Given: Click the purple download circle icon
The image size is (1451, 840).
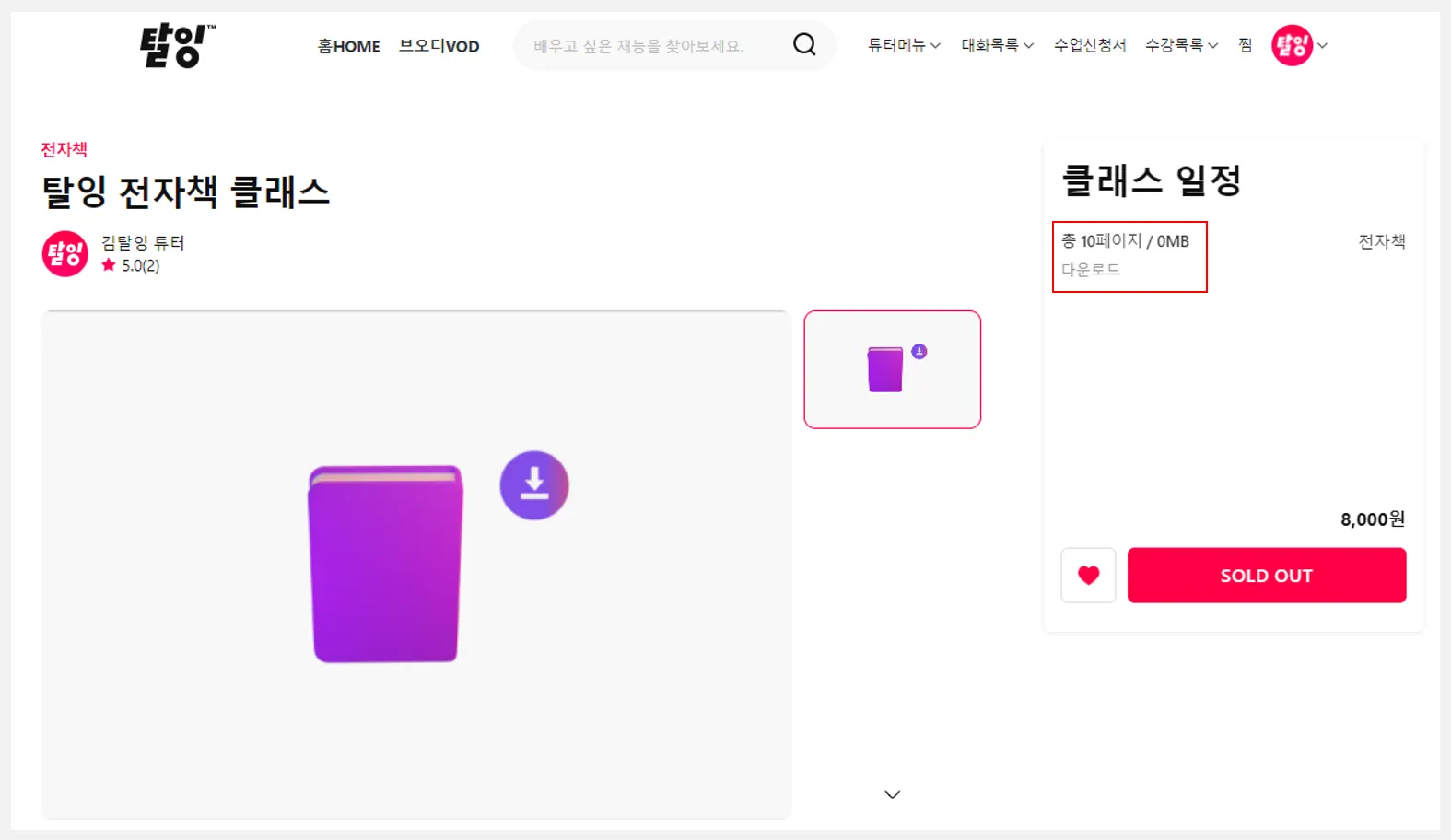Looking at the screenshot, I should (534, 485).
